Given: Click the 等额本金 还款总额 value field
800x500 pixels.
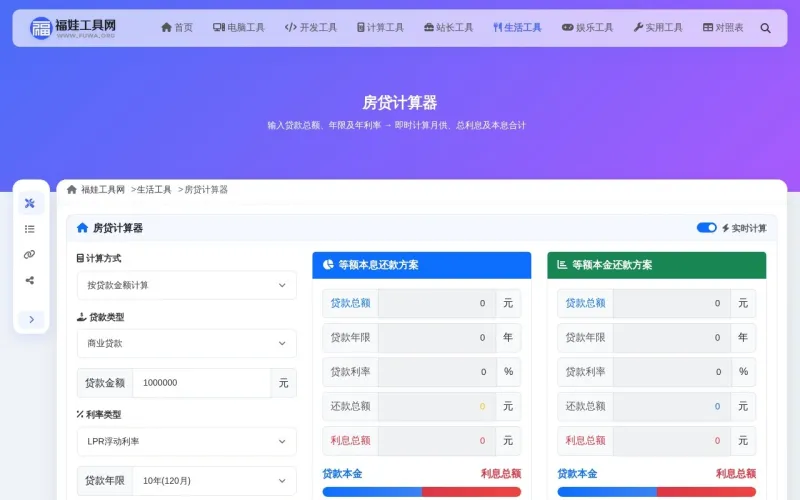Looking at the screenshot, I should (671, 406).
